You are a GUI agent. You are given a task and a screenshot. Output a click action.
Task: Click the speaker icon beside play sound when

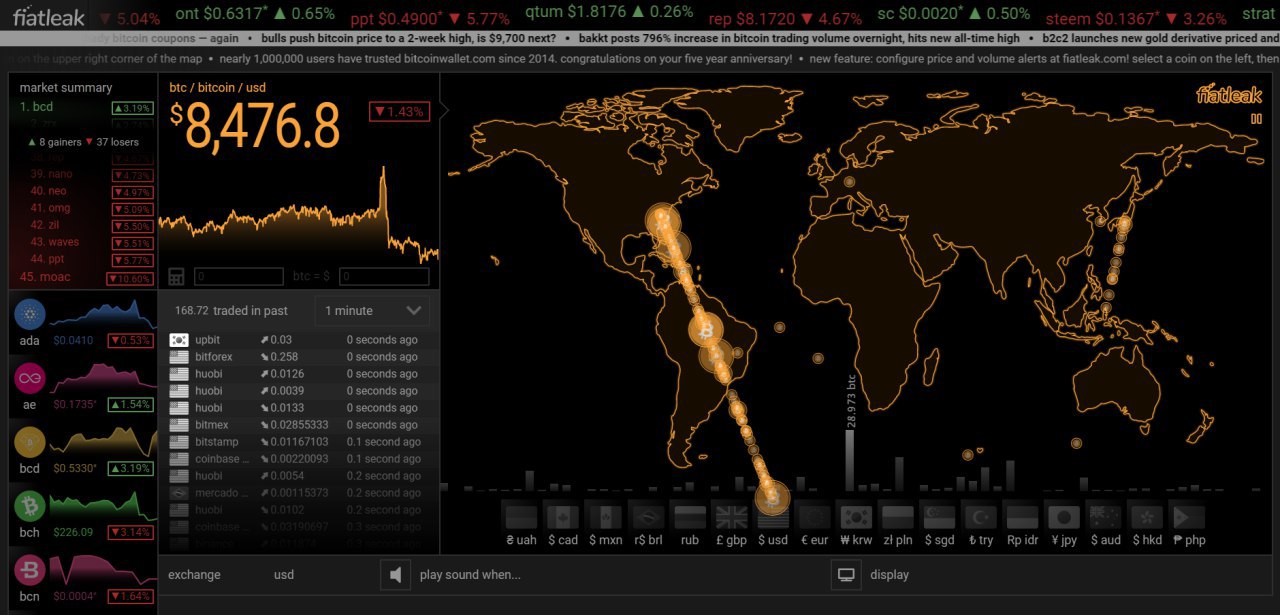397,575
